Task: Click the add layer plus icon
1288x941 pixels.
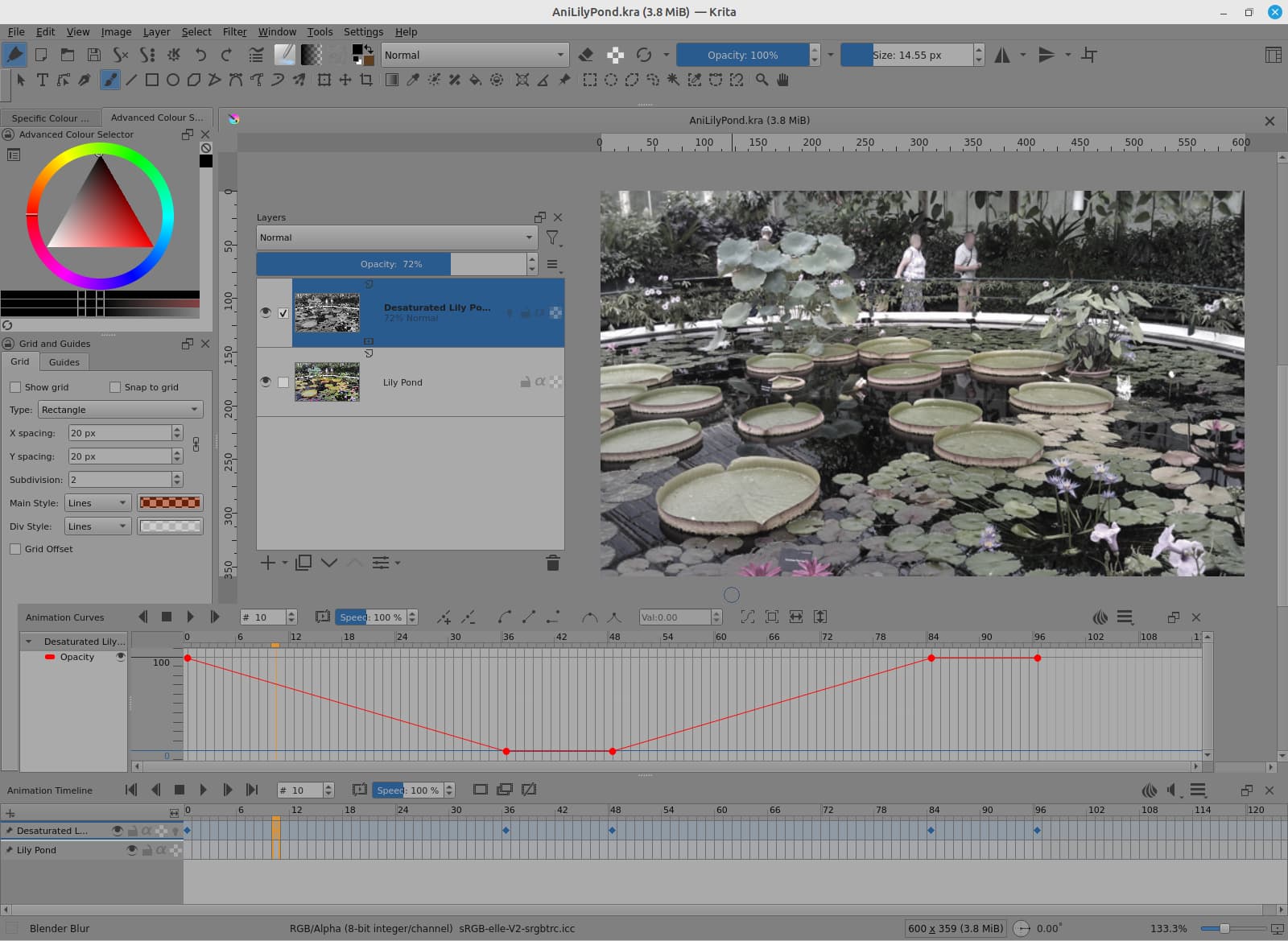Action: pyautogui.click(x=268, y=563)
